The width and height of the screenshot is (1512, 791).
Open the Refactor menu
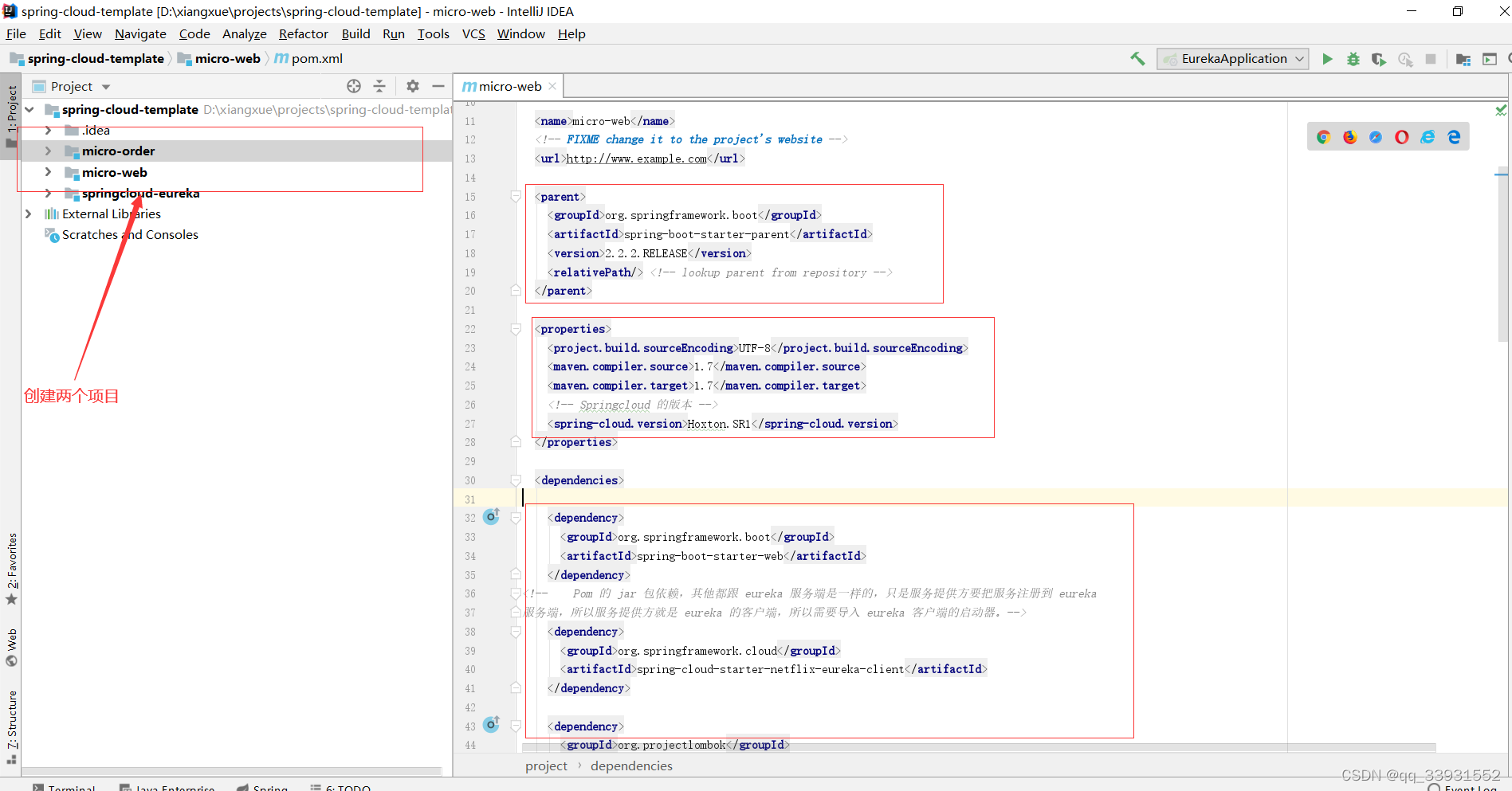pos(303,34)
